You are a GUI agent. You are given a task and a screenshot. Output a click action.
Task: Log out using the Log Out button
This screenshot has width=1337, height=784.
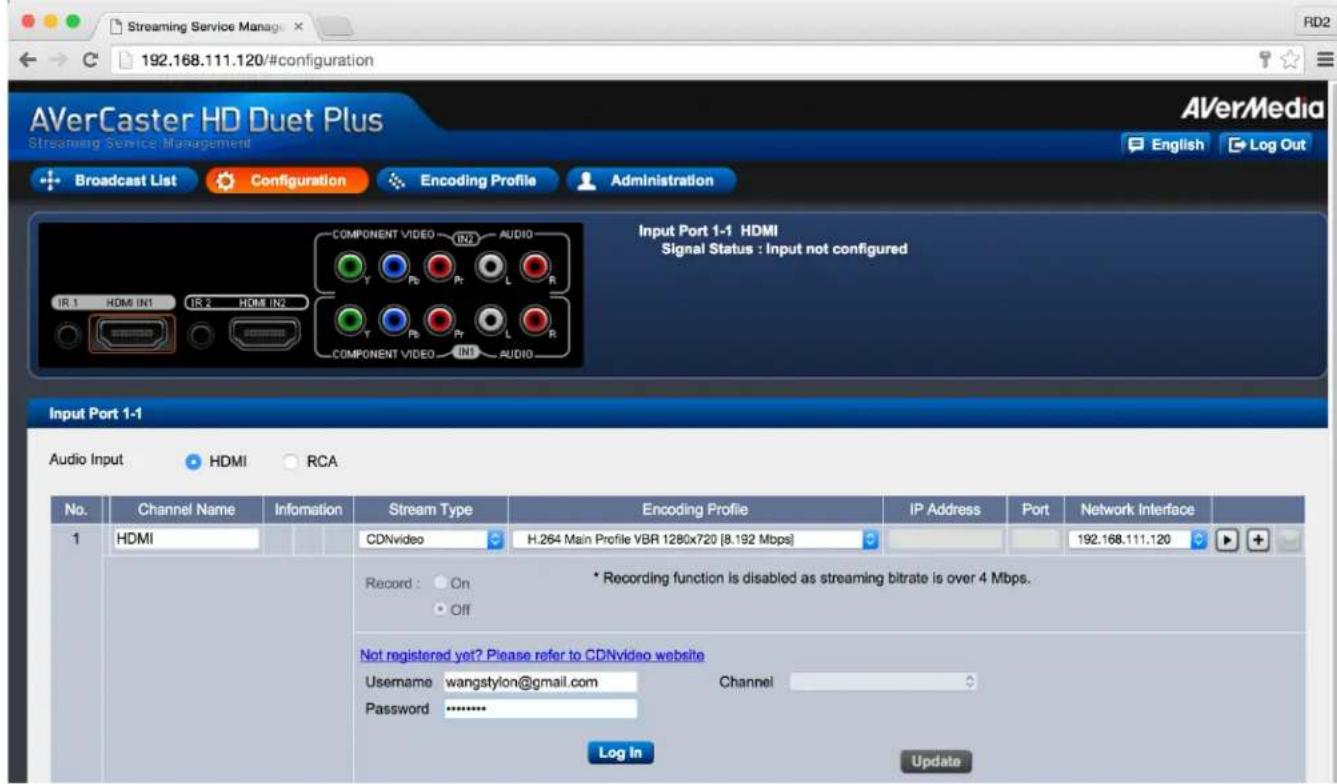coord(1267,145)
